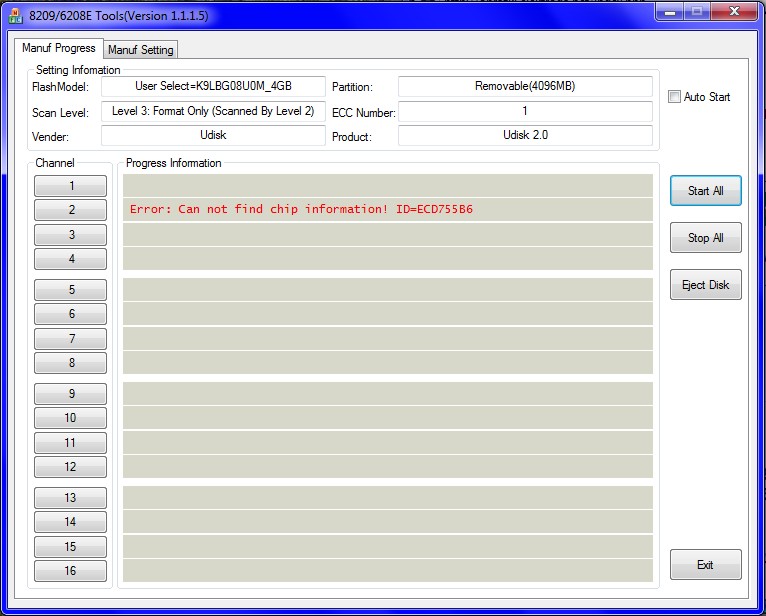The image size is (766, 616).
Task: Choose channel 7 button
Action: (70, 339)
